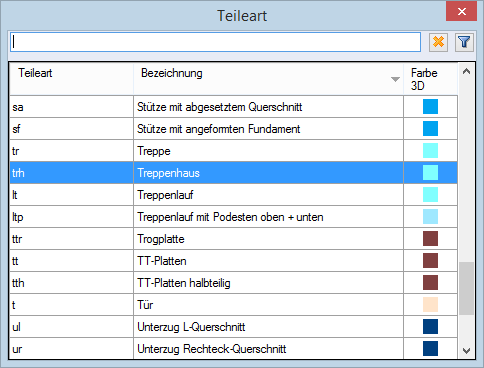
Task: Click the vertical scrollbar thumb
Action: (x=466, y=289)
